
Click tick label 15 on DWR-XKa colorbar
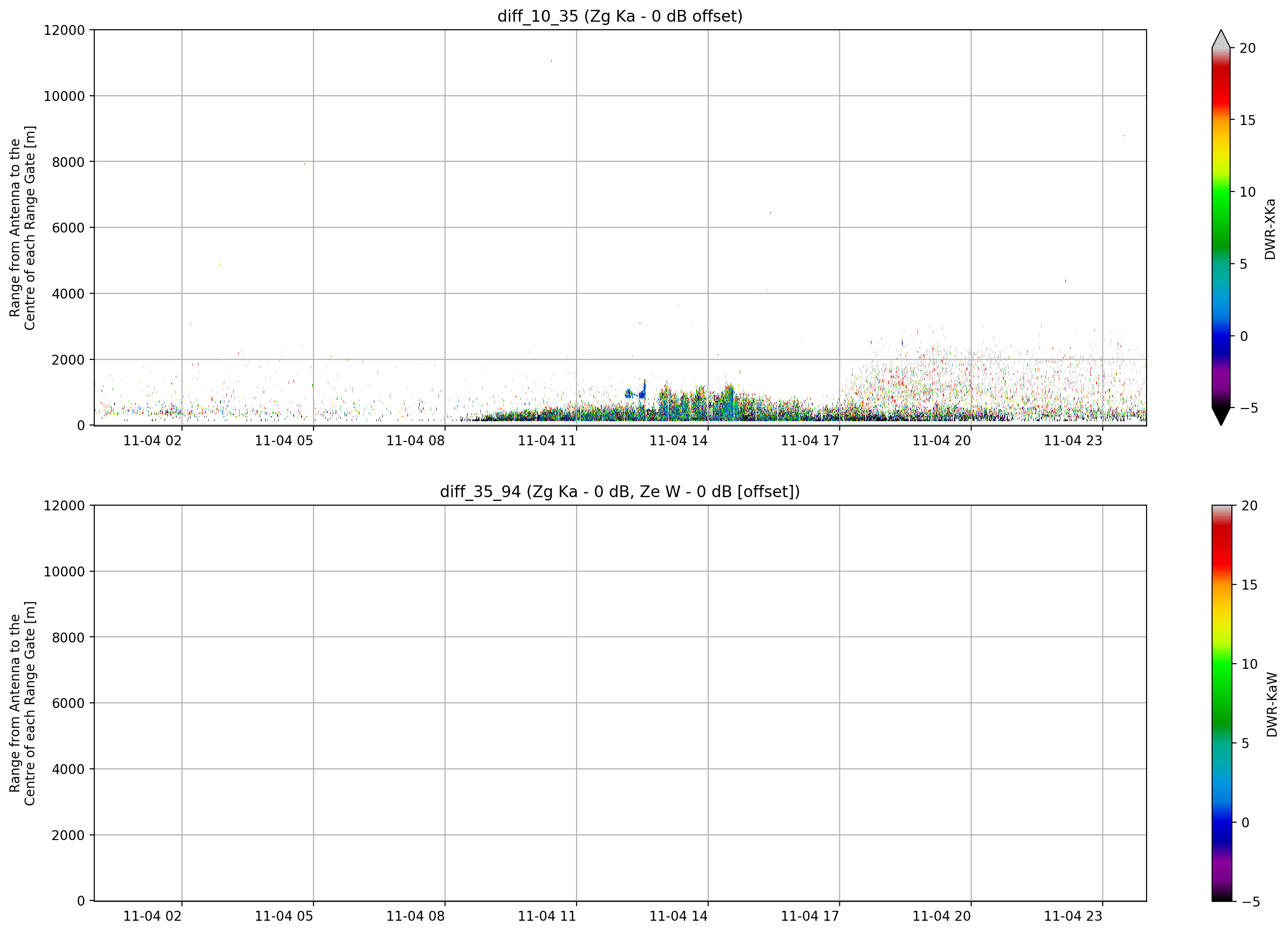tap(1247, 120)
